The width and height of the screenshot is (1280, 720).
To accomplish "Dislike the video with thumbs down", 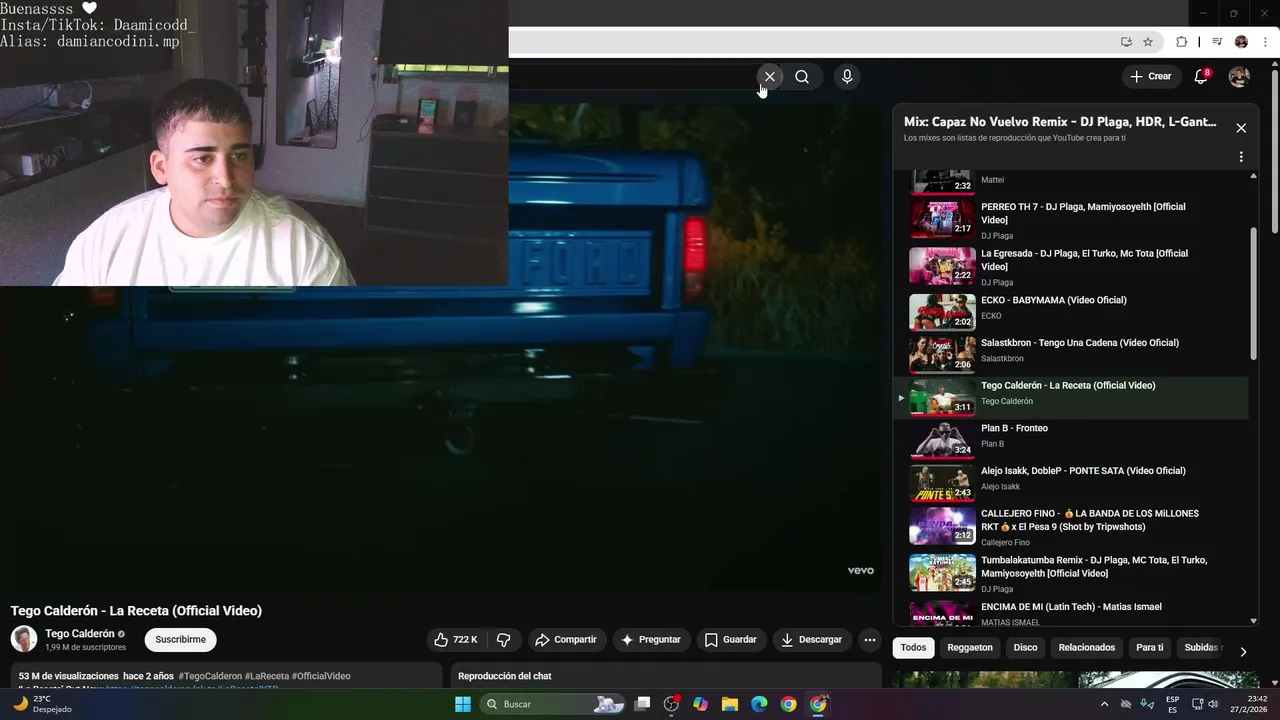I will tap(504, 640).
